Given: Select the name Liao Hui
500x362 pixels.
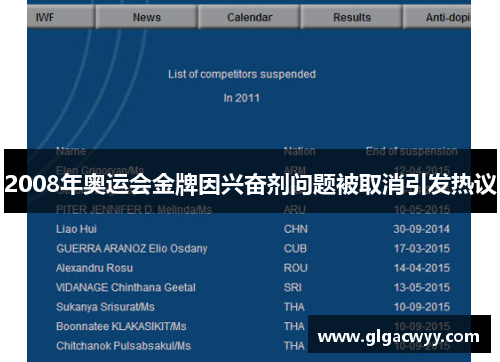Looking at the screenshot, I should point(76,229).
